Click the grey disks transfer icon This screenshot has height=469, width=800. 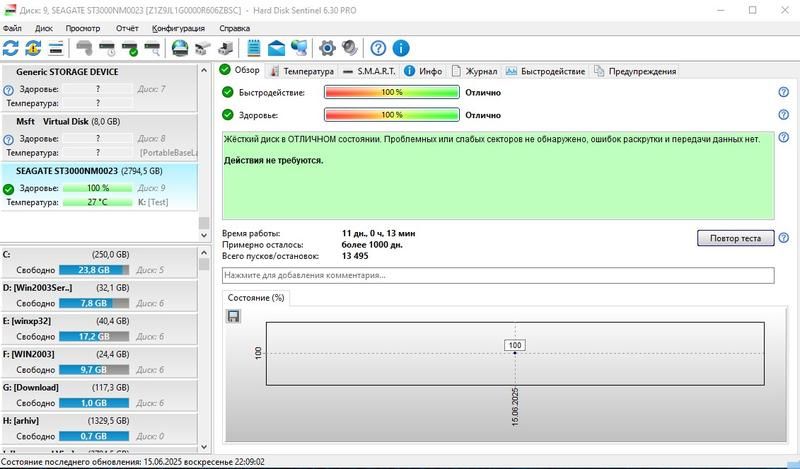pos(203,48)
